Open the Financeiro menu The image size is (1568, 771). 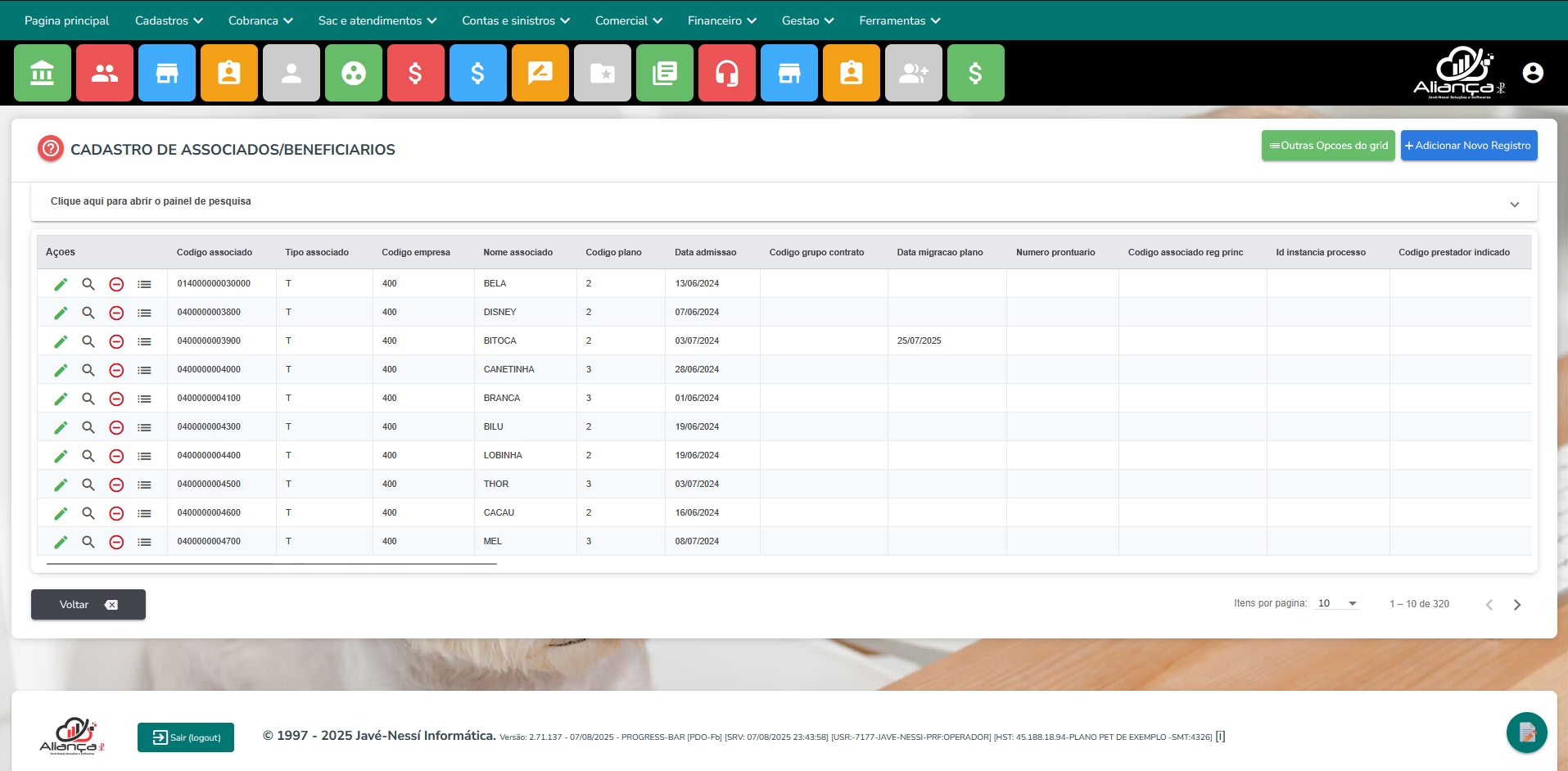721,20
